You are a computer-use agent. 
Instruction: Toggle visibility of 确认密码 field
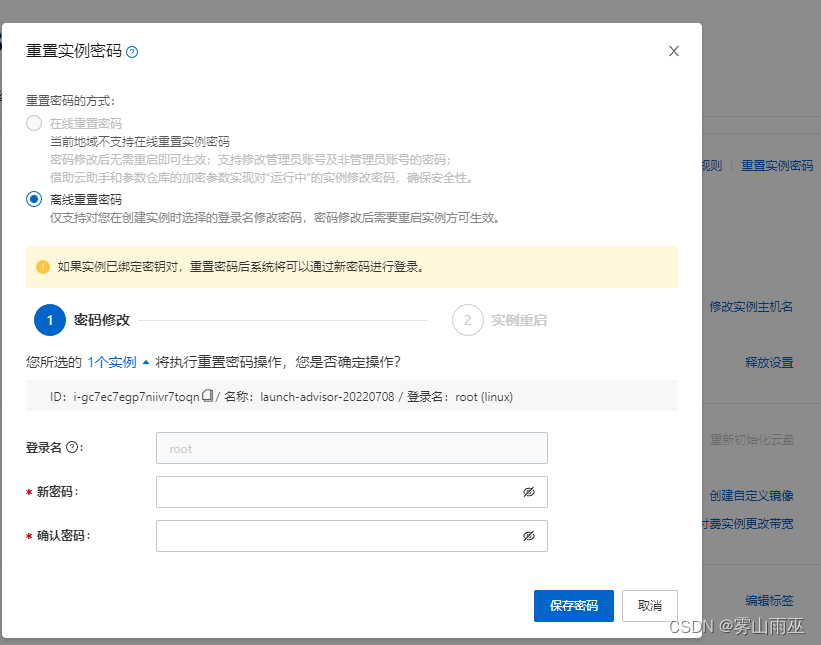click(529, 536)
